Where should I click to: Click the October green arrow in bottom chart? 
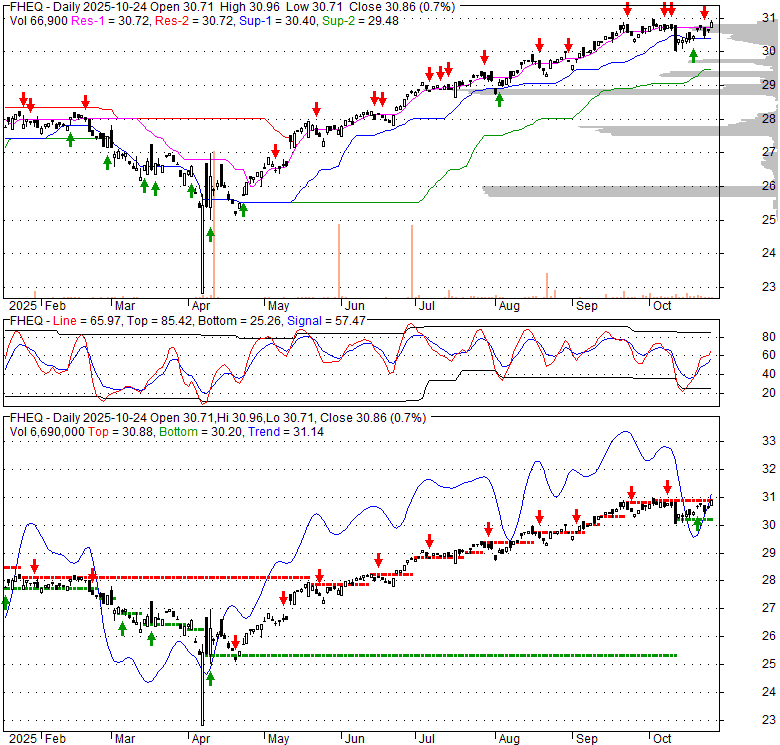click(x=697, y=522)
